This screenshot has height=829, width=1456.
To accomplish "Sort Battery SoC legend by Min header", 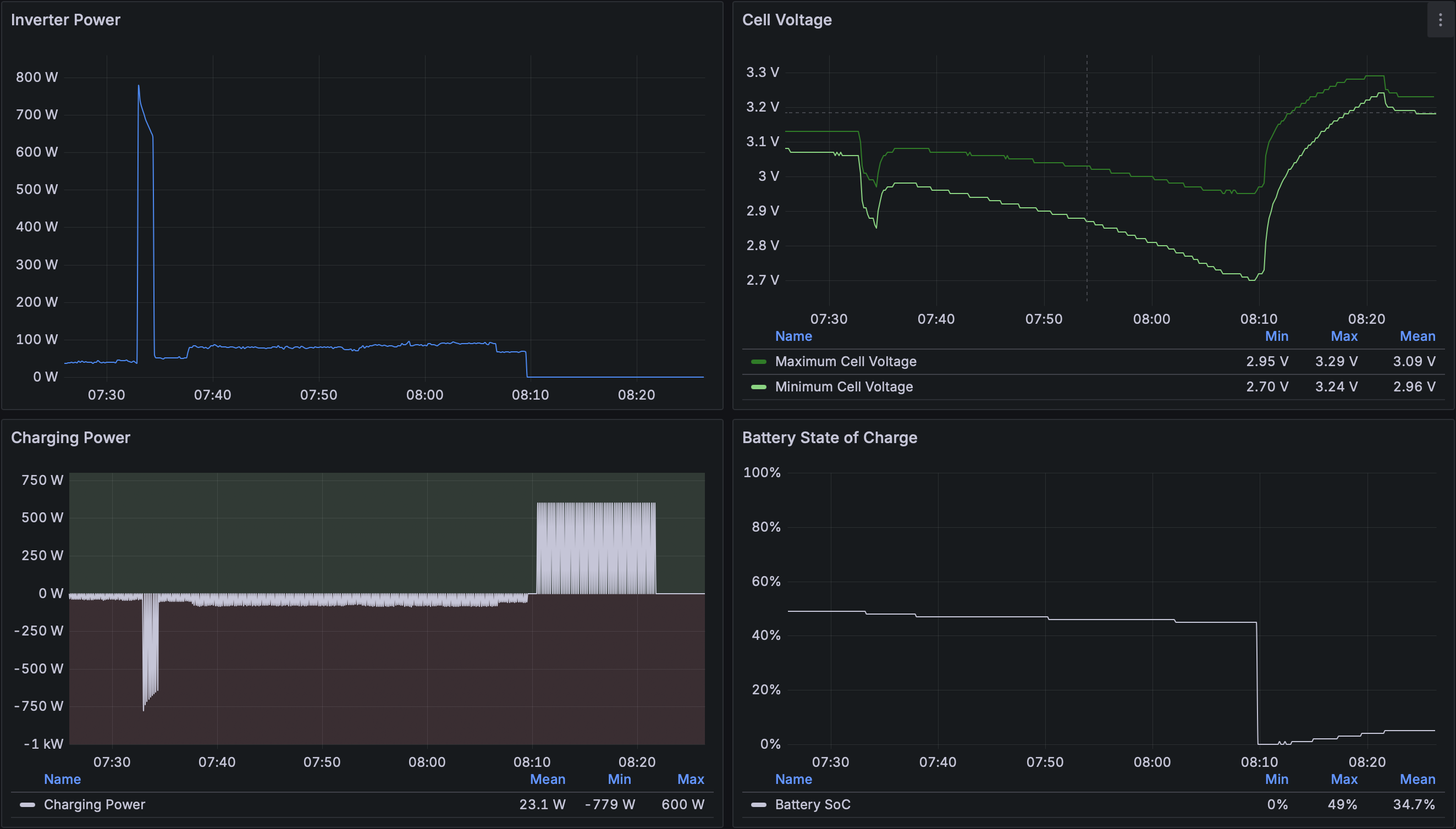I will point(1276,780).
